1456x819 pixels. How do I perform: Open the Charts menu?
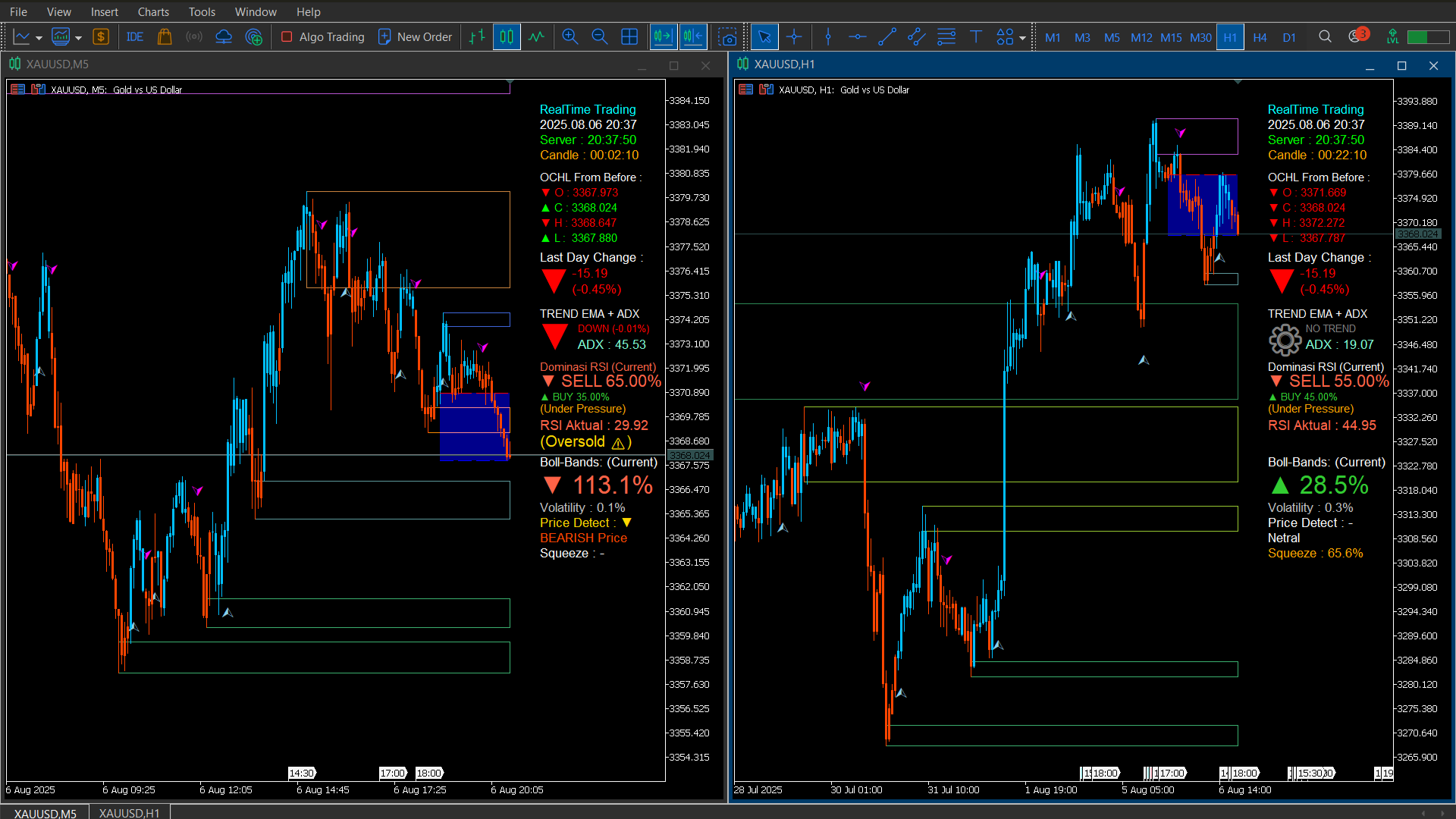pyautogui.click(x=153, y=11)
